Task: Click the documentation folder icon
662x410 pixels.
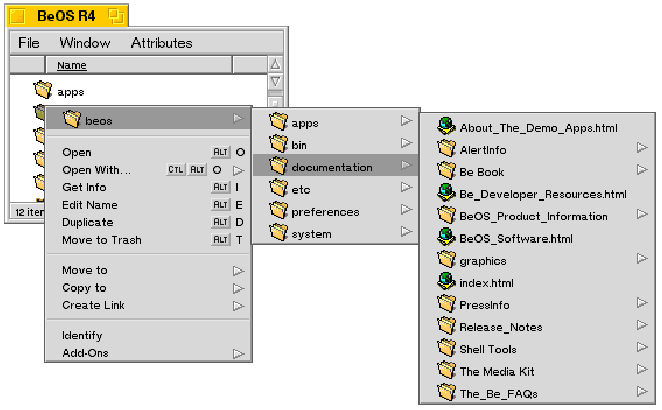Action: (278, 166)
